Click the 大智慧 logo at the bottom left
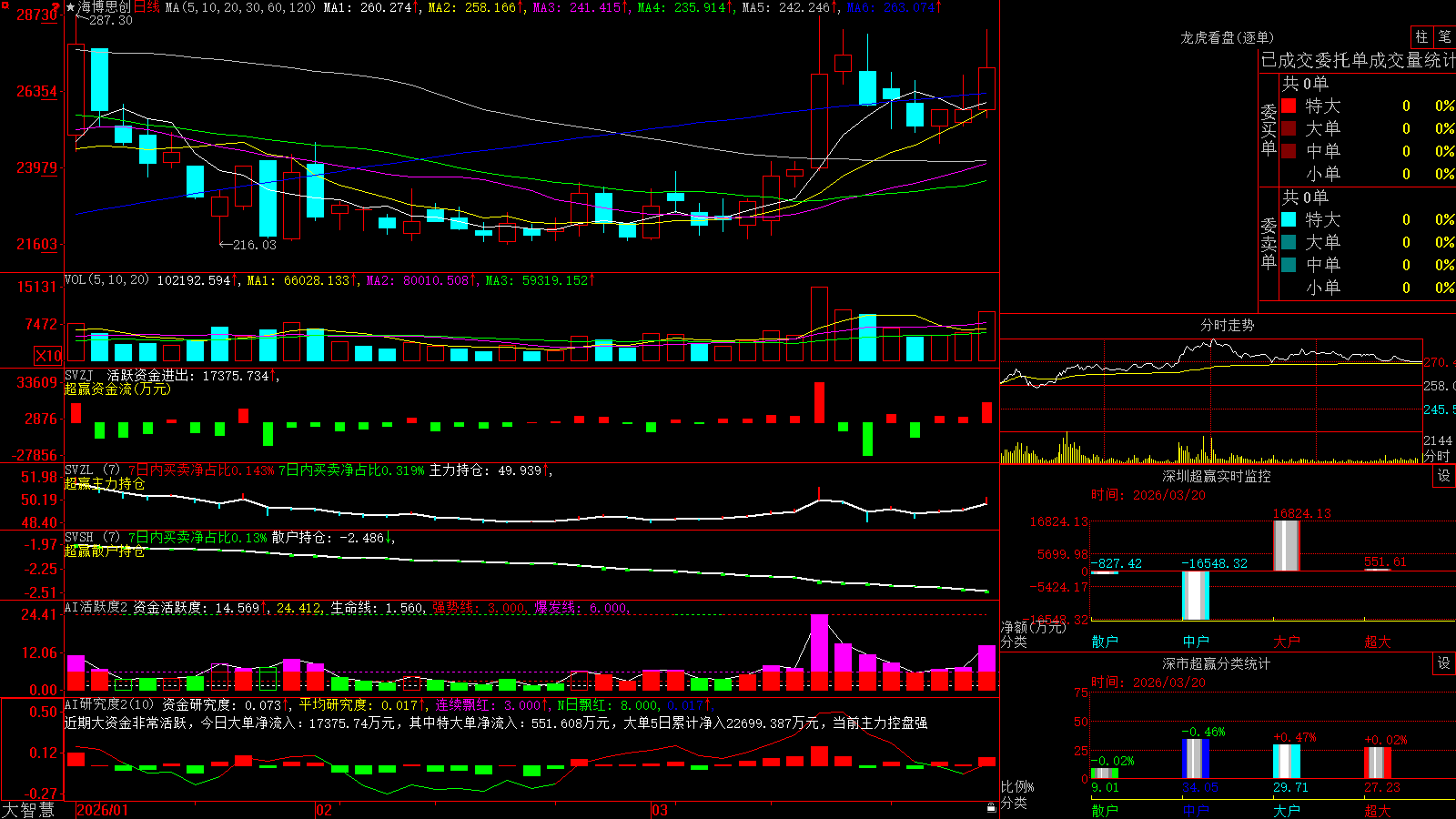The image size is (1456, 819). click(28, 809)
